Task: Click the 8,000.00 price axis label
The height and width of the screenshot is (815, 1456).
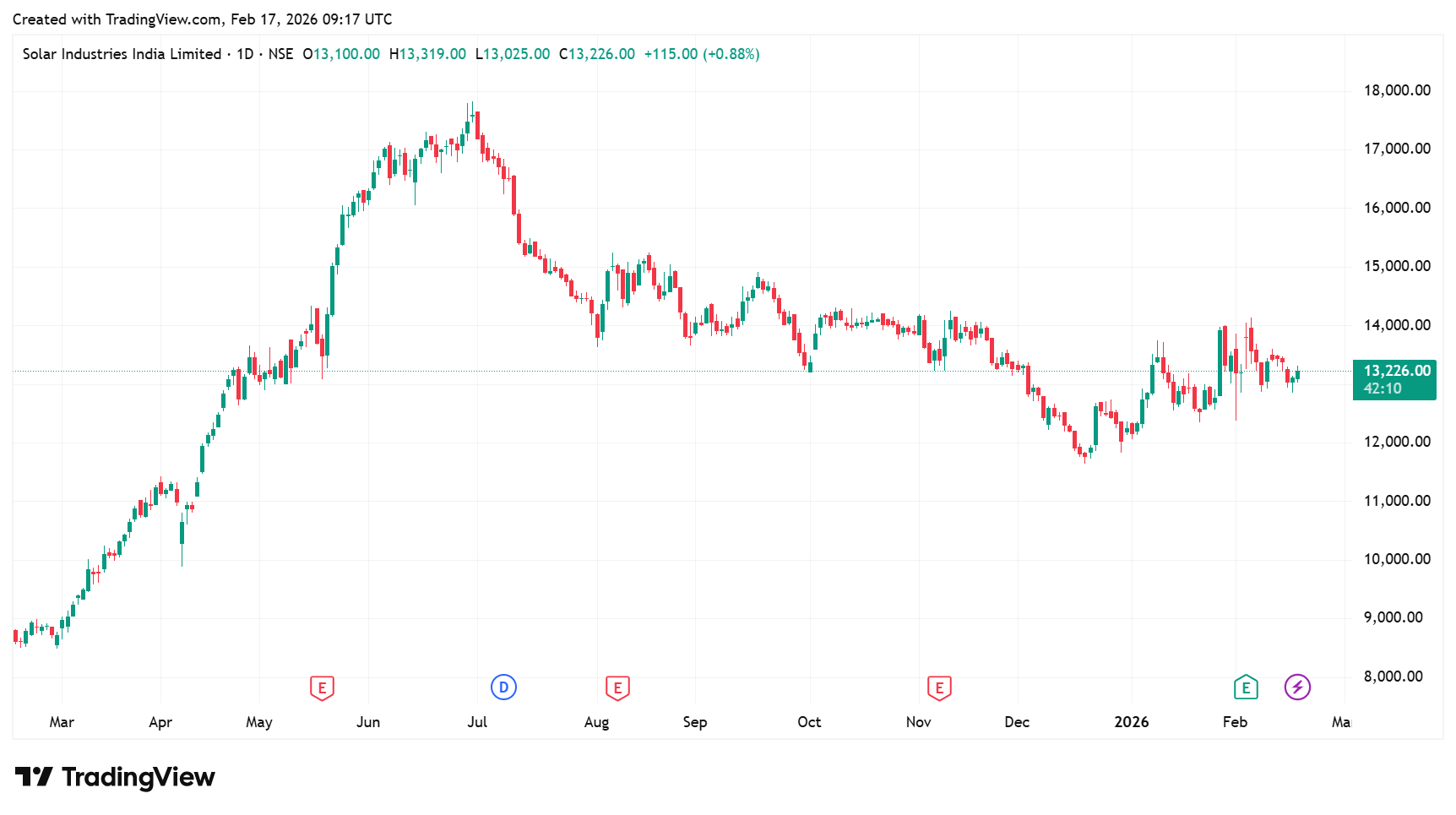Action: [x=1394, y=676]
